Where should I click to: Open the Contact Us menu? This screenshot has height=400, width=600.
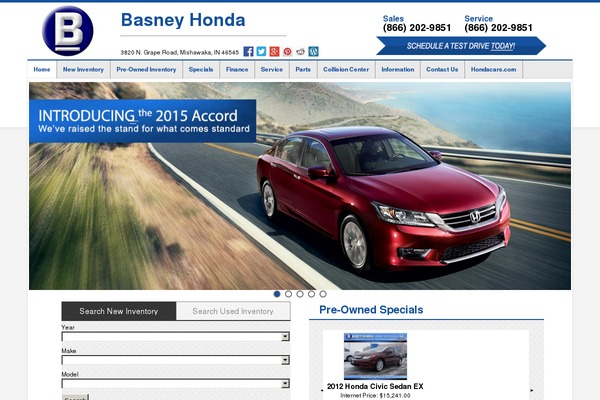click(442, 70)
